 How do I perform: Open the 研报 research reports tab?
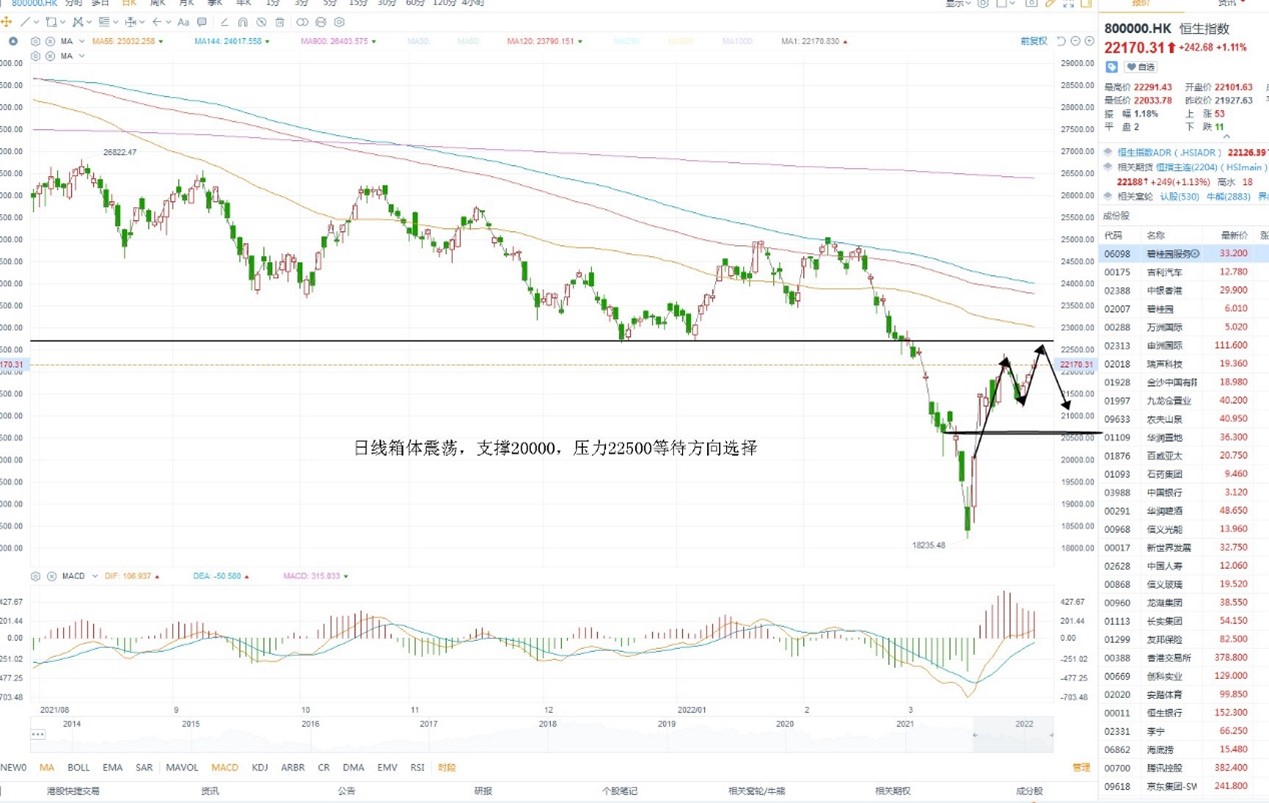coord(483,791)
